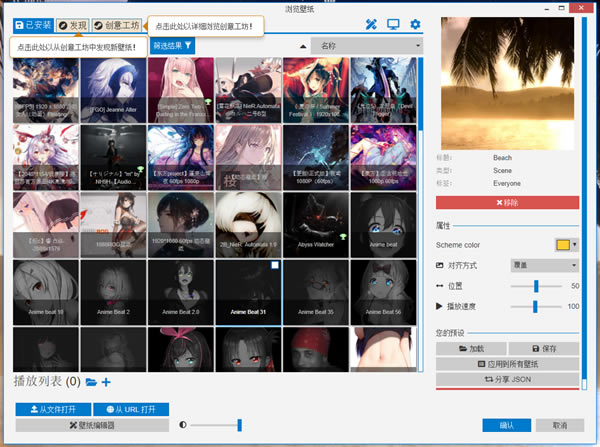The width and height of the screenshot is (600, 447).
Task: Click 分享 JSON button
Action: click(507, 379)
